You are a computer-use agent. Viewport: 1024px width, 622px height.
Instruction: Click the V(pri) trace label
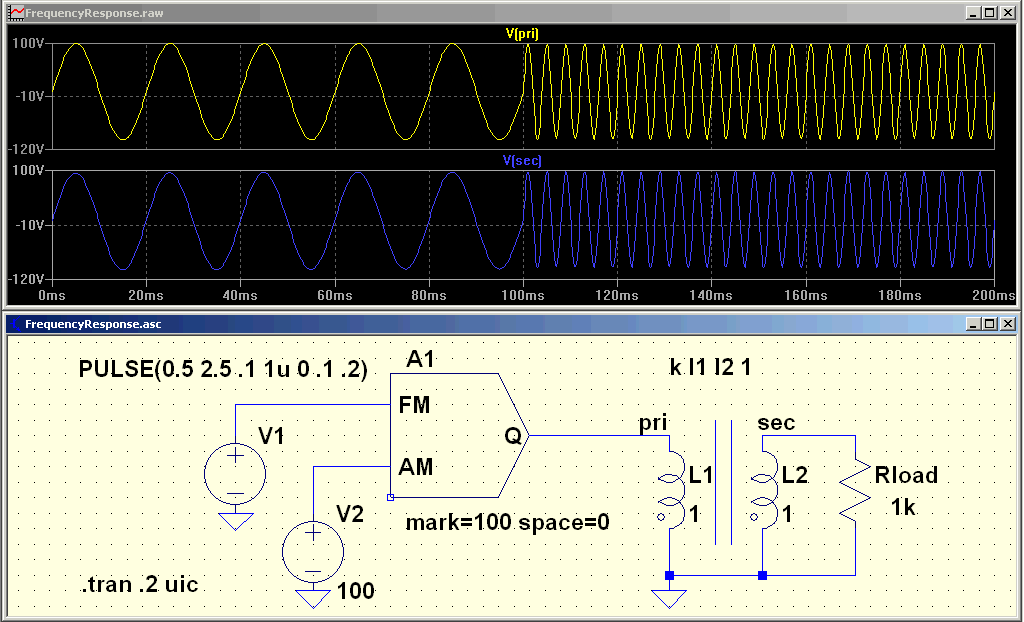[522, 35]
